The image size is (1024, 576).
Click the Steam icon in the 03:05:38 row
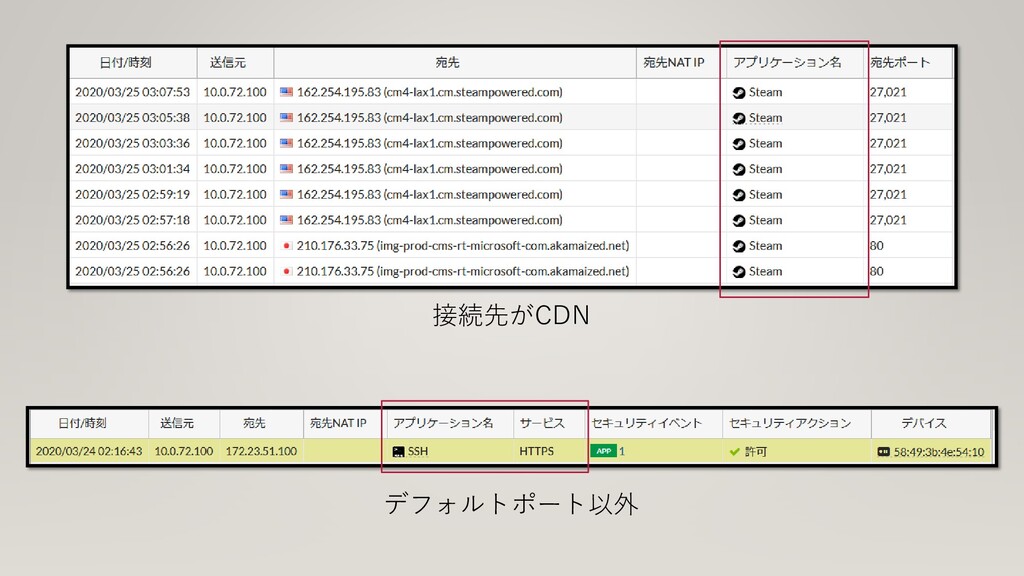pos(739,118)
